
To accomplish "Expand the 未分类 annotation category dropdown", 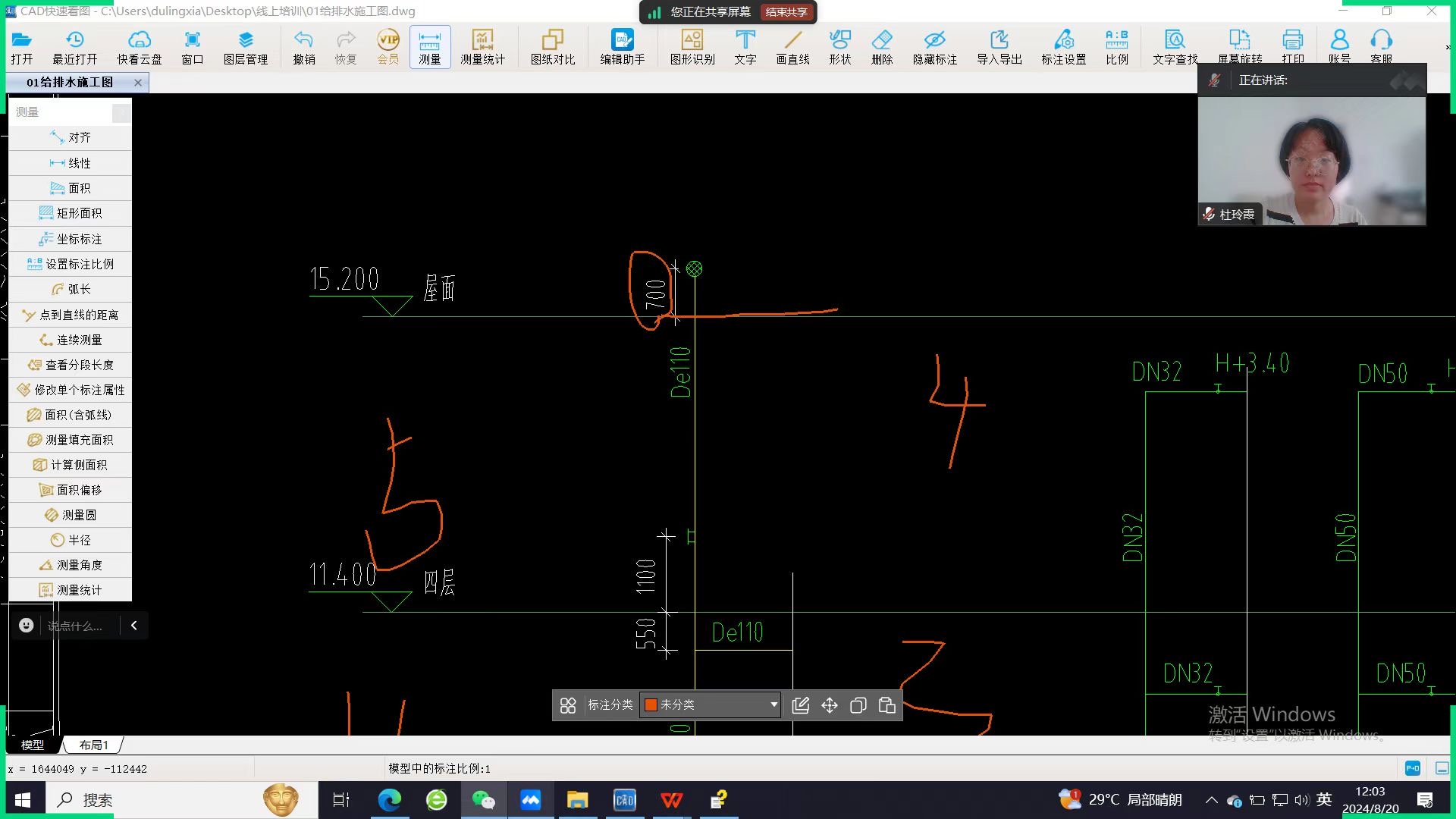I will point(773,704).
